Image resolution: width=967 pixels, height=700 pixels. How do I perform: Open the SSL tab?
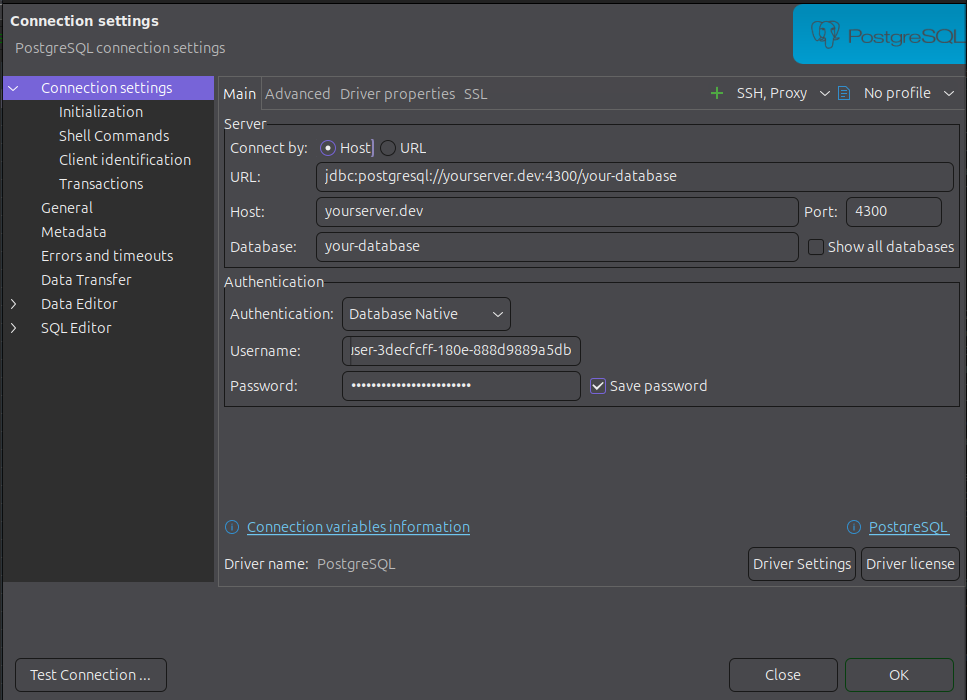click(475, 94)
